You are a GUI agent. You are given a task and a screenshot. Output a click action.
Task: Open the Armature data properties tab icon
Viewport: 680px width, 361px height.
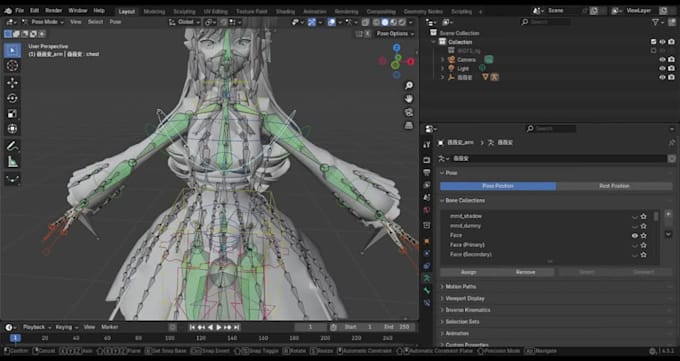[x=427, y=278]
